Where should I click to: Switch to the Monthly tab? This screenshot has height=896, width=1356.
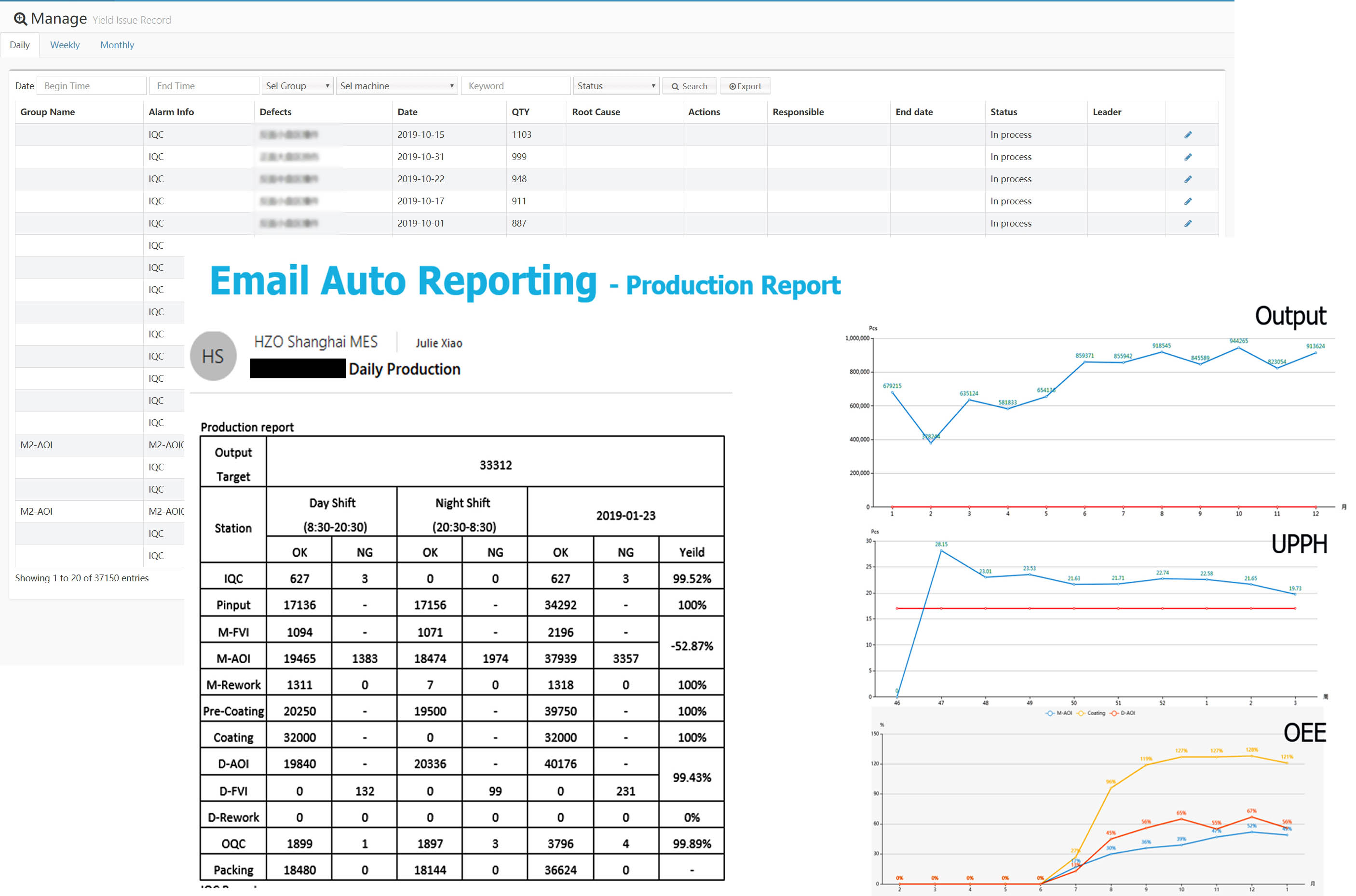(x=117, y=45)
